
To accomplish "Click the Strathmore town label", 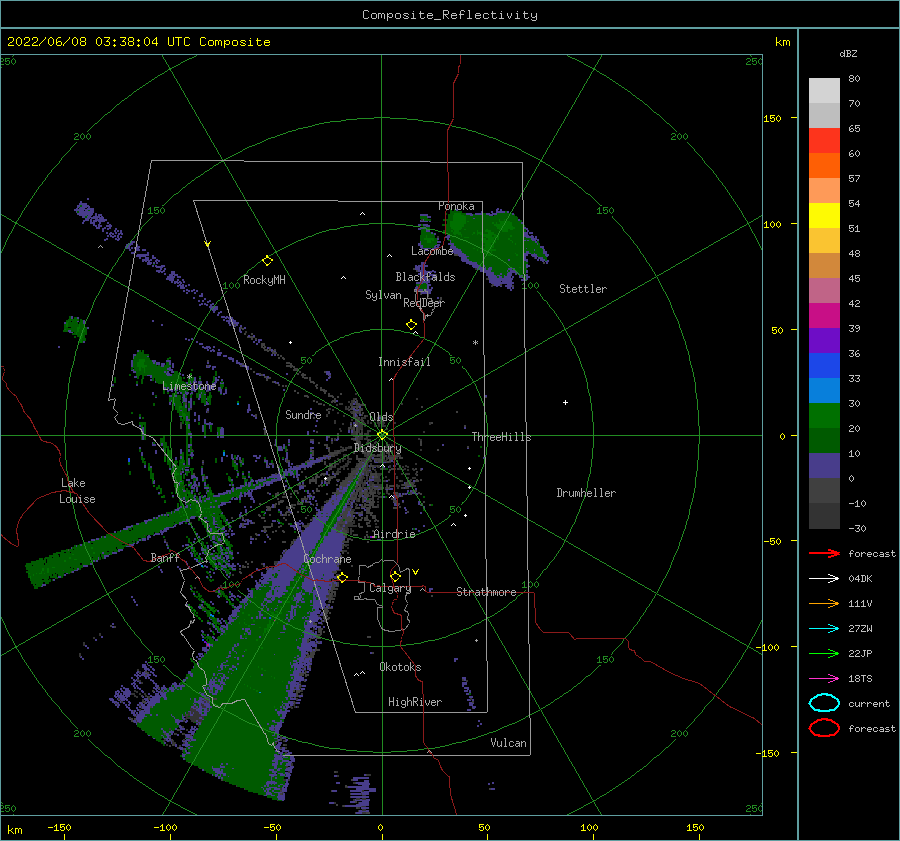I will (486, 592).
